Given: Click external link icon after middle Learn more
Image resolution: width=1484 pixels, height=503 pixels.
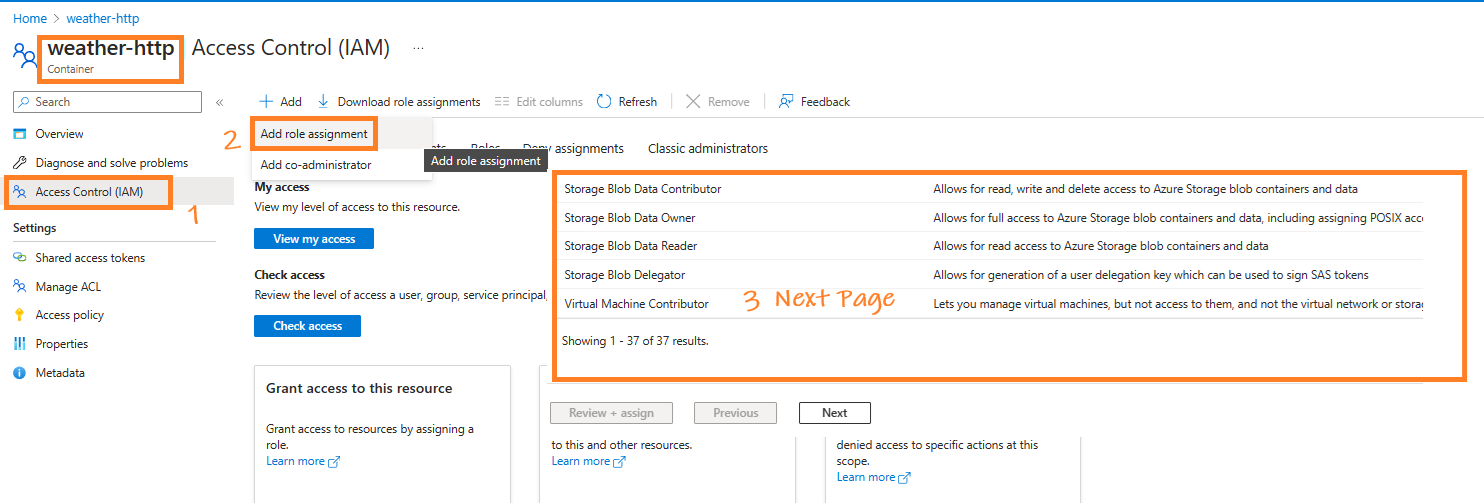Looking at the screenshot, I should (620, 462).
